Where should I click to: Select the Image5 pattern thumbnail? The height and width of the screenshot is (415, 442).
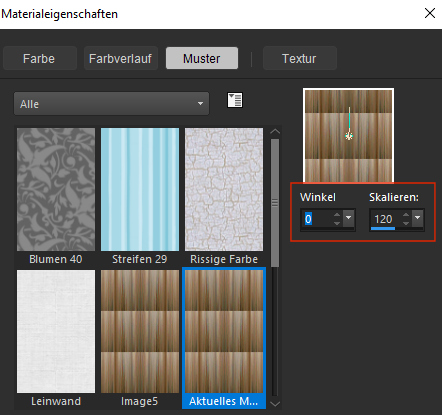(x=140, y=332)
